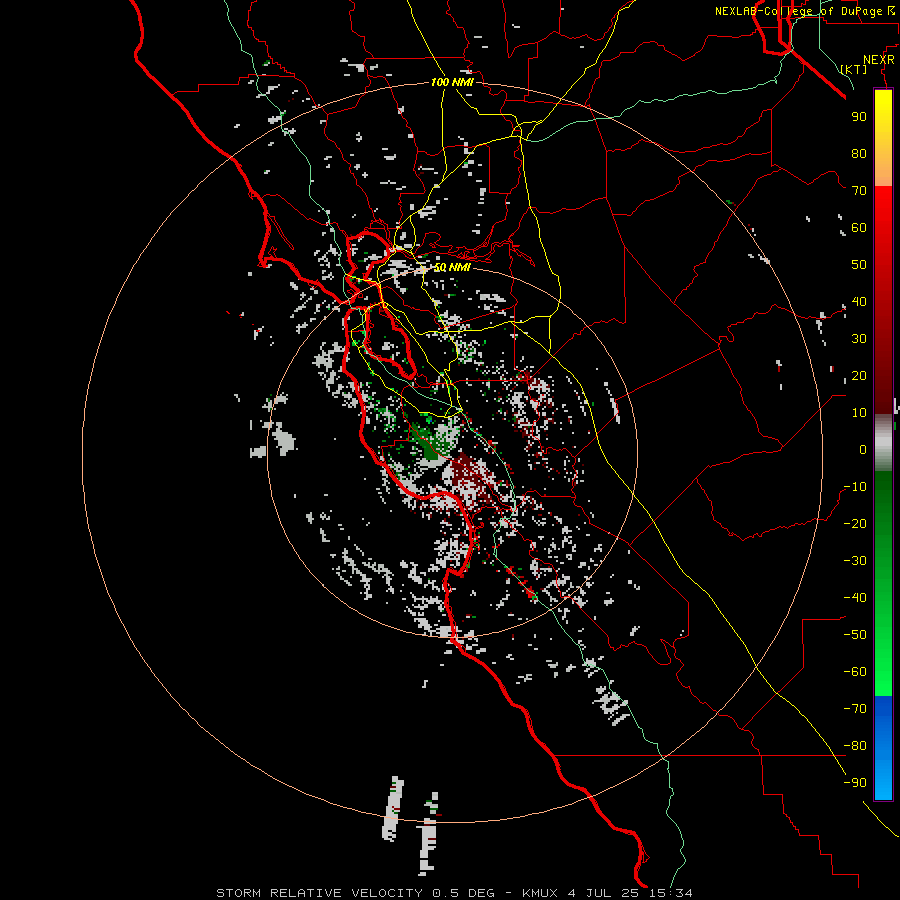Select the -80 value on velocity scale
The width and height of the screenshot is (900, 900).
point(855,746)
